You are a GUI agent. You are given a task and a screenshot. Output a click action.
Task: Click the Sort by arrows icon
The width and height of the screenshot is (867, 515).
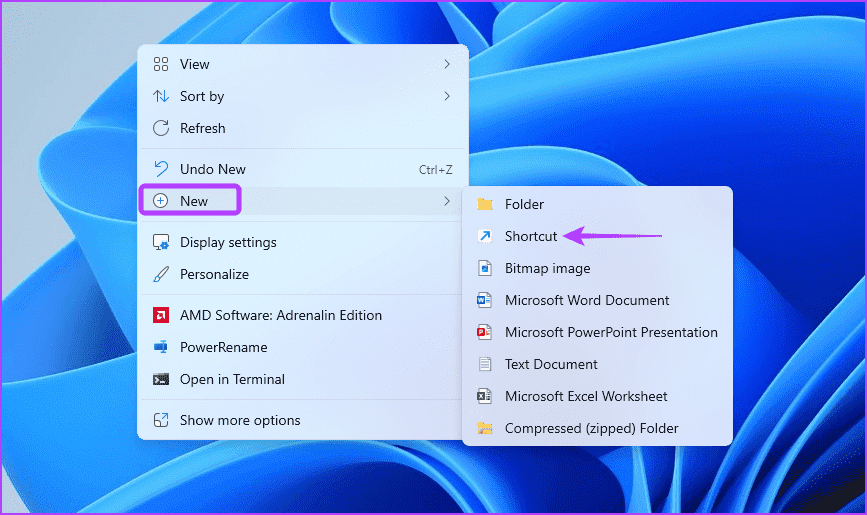click(x=160, y=96)
